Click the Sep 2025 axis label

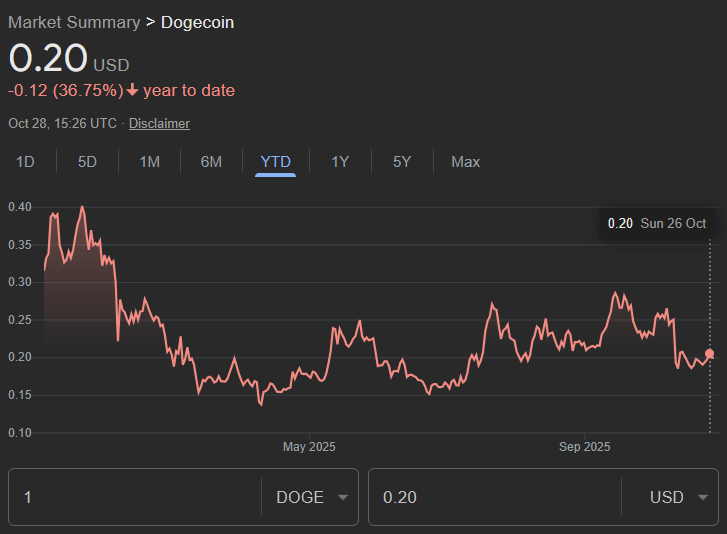coord(584,447)
